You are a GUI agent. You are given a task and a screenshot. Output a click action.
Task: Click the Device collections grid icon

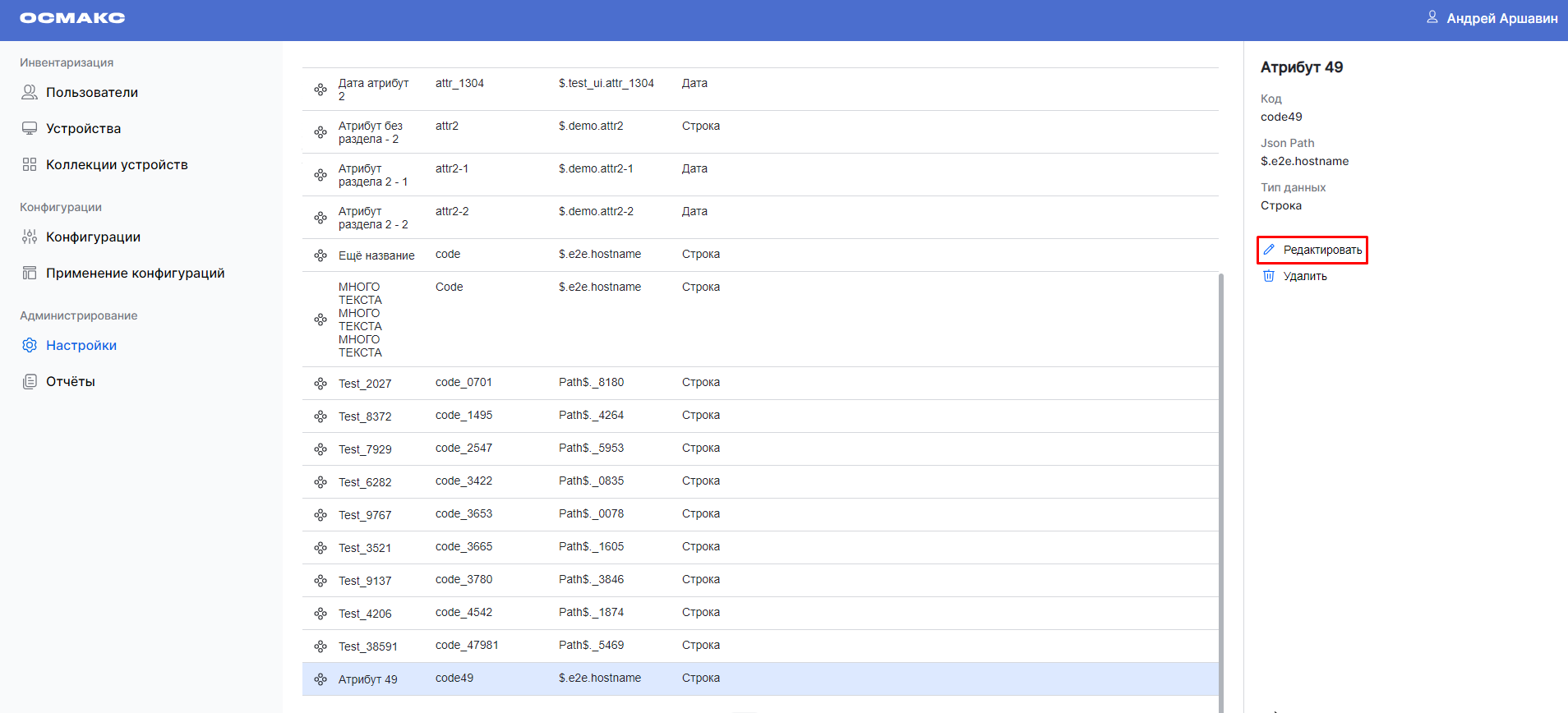click(30, 164)
